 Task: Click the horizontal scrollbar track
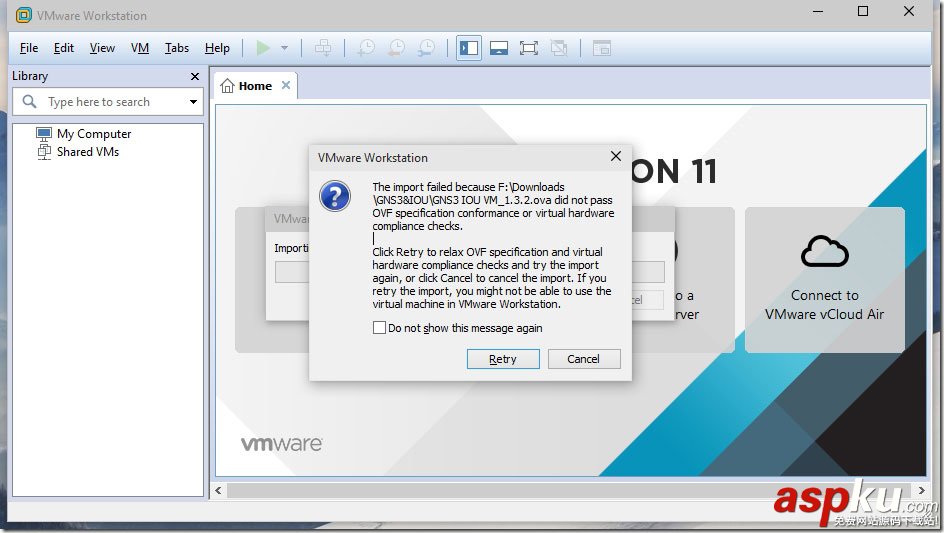[x=570, y=490]
